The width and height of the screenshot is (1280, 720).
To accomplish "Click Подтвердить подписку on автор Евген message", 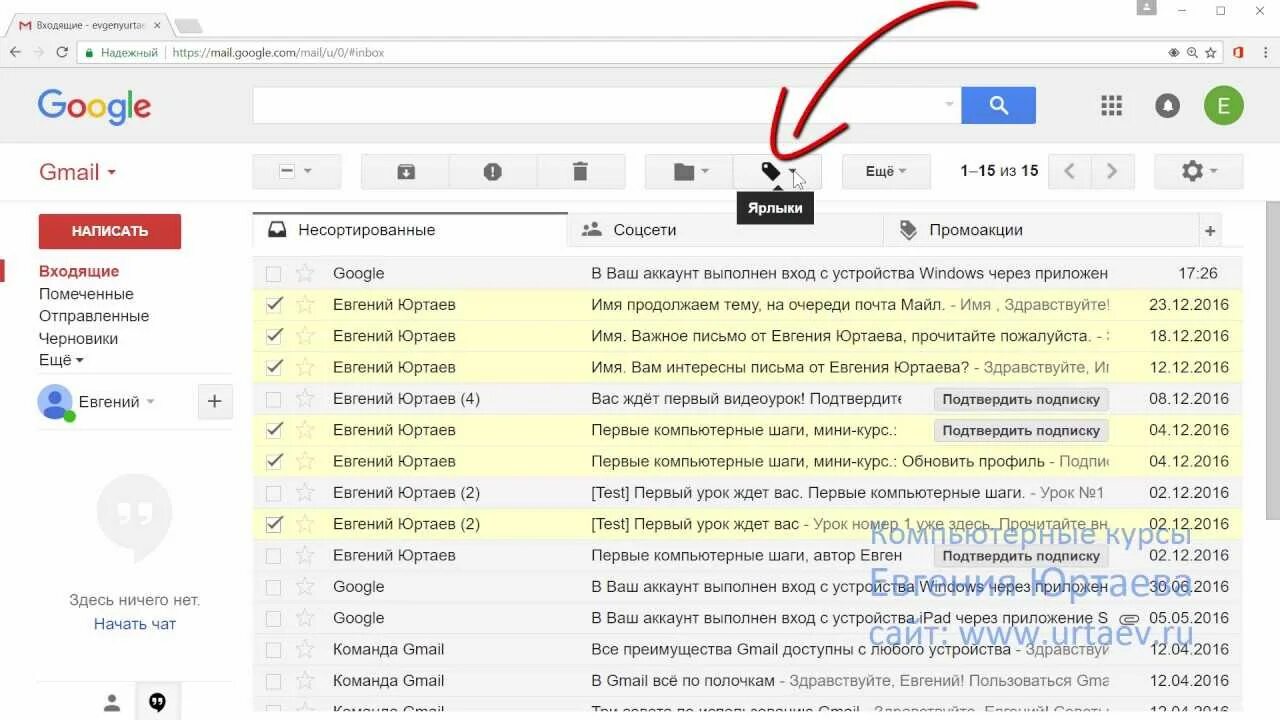I will pos(1021,556).
